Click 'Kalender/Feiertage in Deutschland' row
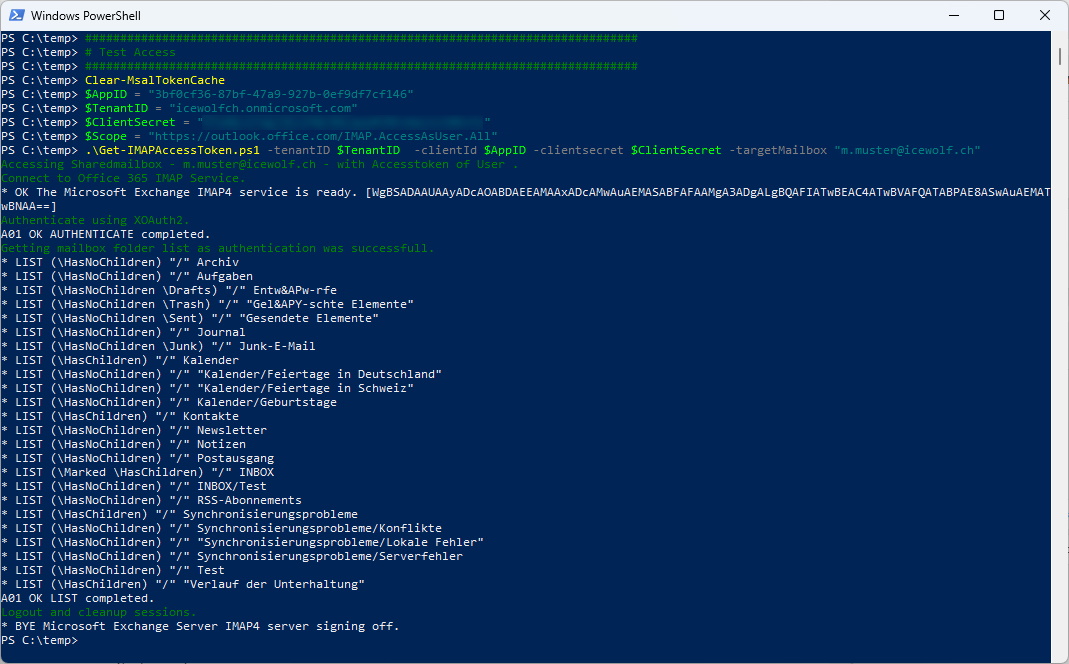 click(x=222, y=374)
